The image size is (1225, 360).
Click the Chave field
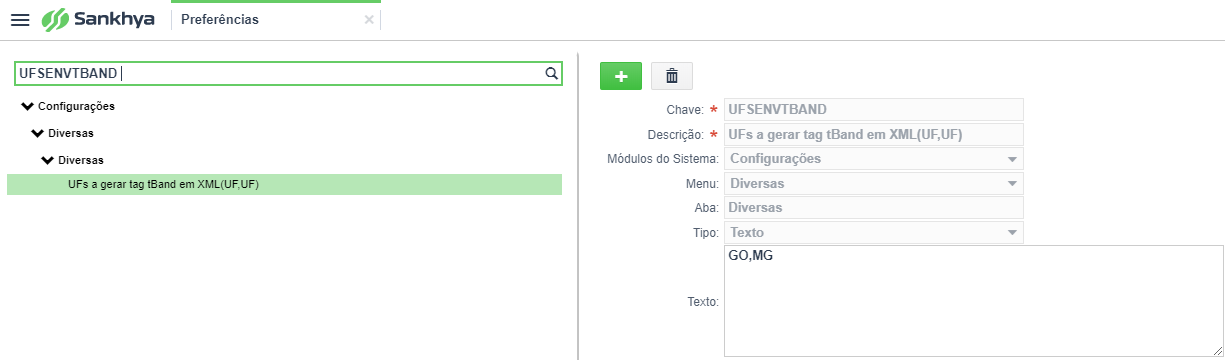point(874,109)
